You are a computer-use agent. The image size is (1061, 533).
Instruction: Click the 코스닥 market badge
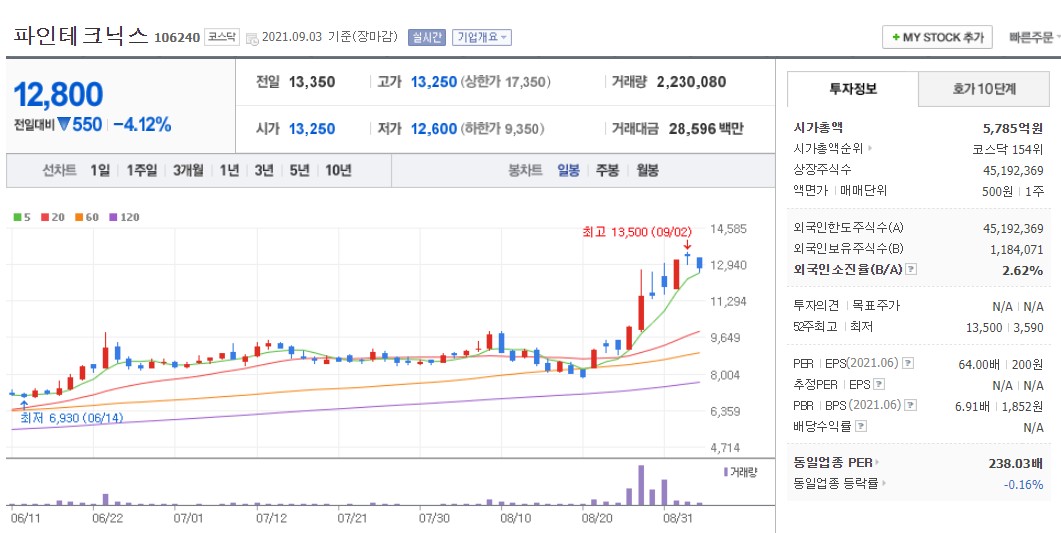(222, 37)
